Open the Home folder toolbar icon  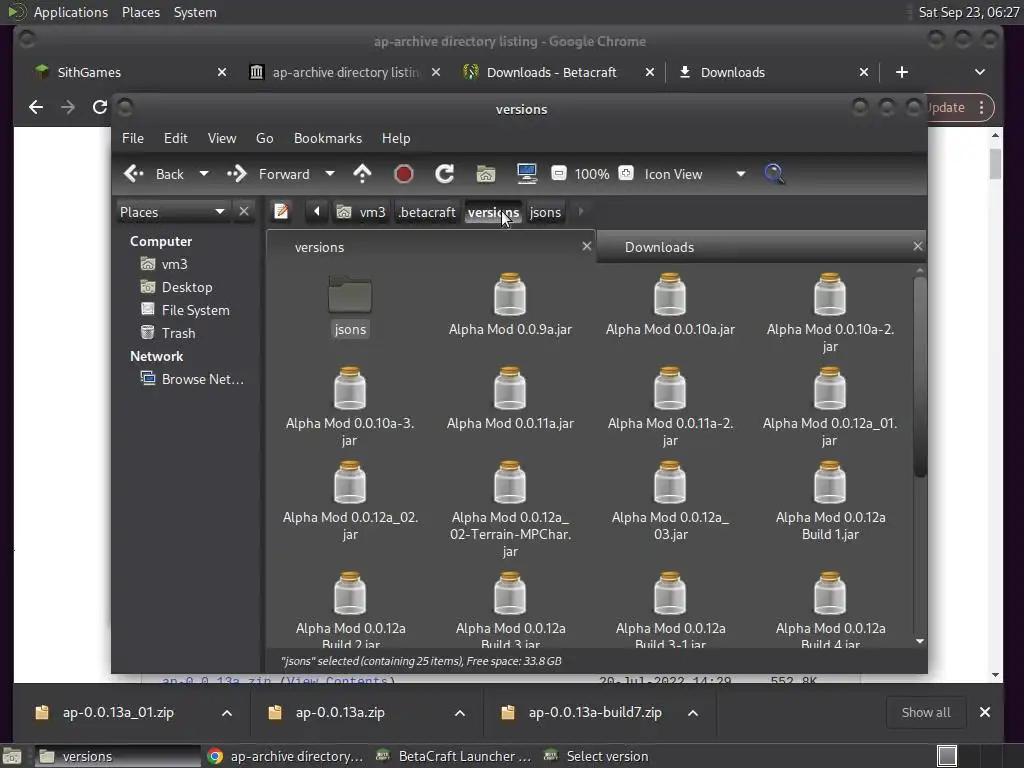tap(485, 174)
